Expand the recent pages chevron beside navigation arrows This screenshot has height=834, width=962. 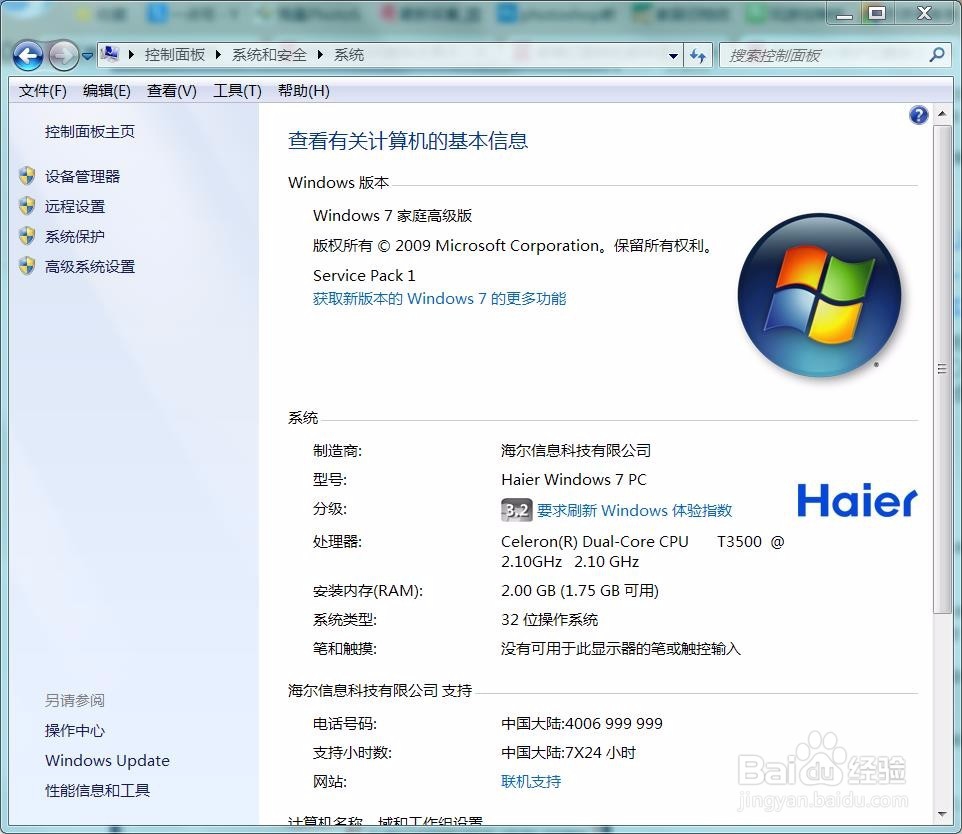[x=87, y=56]
